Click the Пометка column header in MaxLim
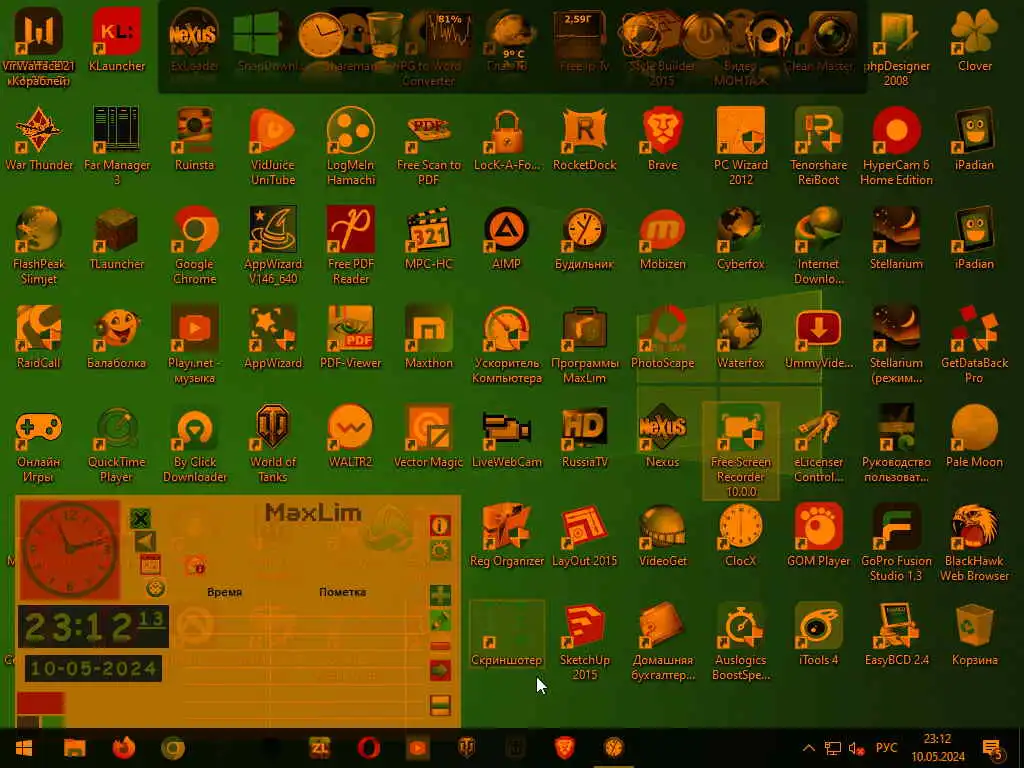This screenshot has width=1024, height=768. tap(342, 592)
